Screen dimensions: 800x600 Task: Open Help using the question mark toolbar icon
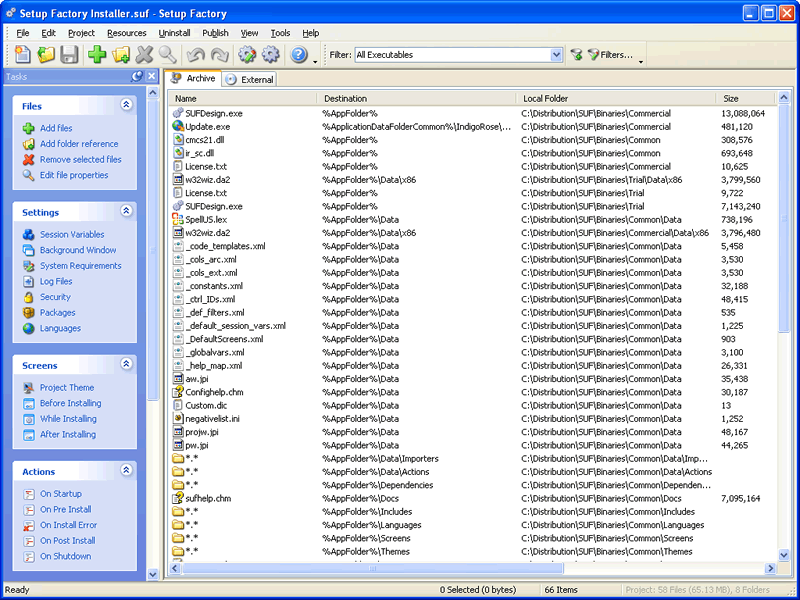click(298, 54)
